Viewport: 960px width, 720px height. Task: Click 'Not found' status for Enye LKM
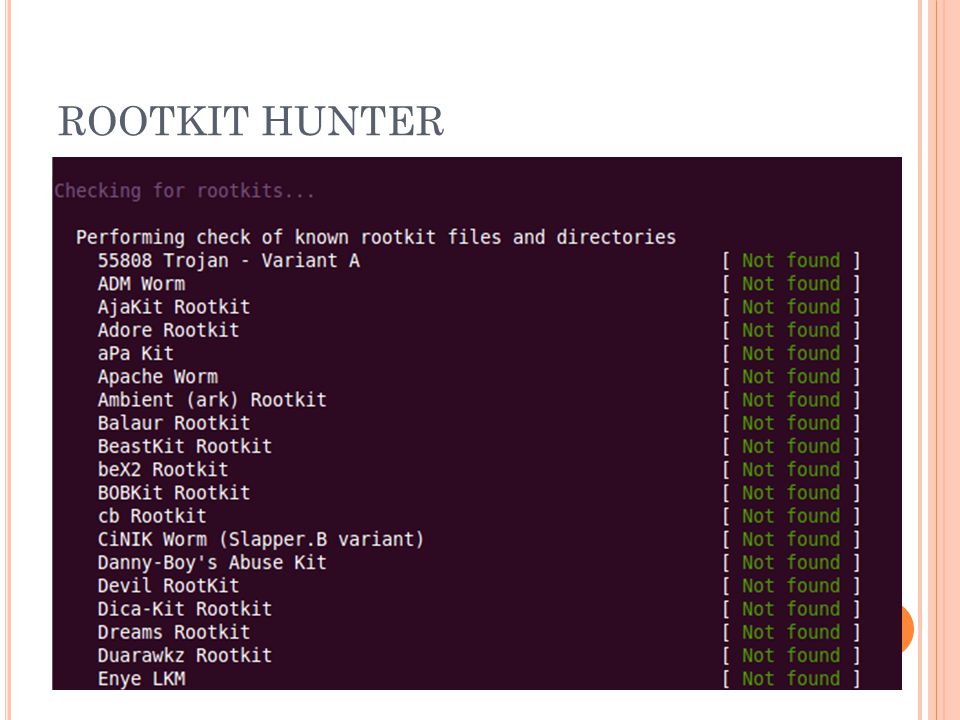click(x=791, y=680)
